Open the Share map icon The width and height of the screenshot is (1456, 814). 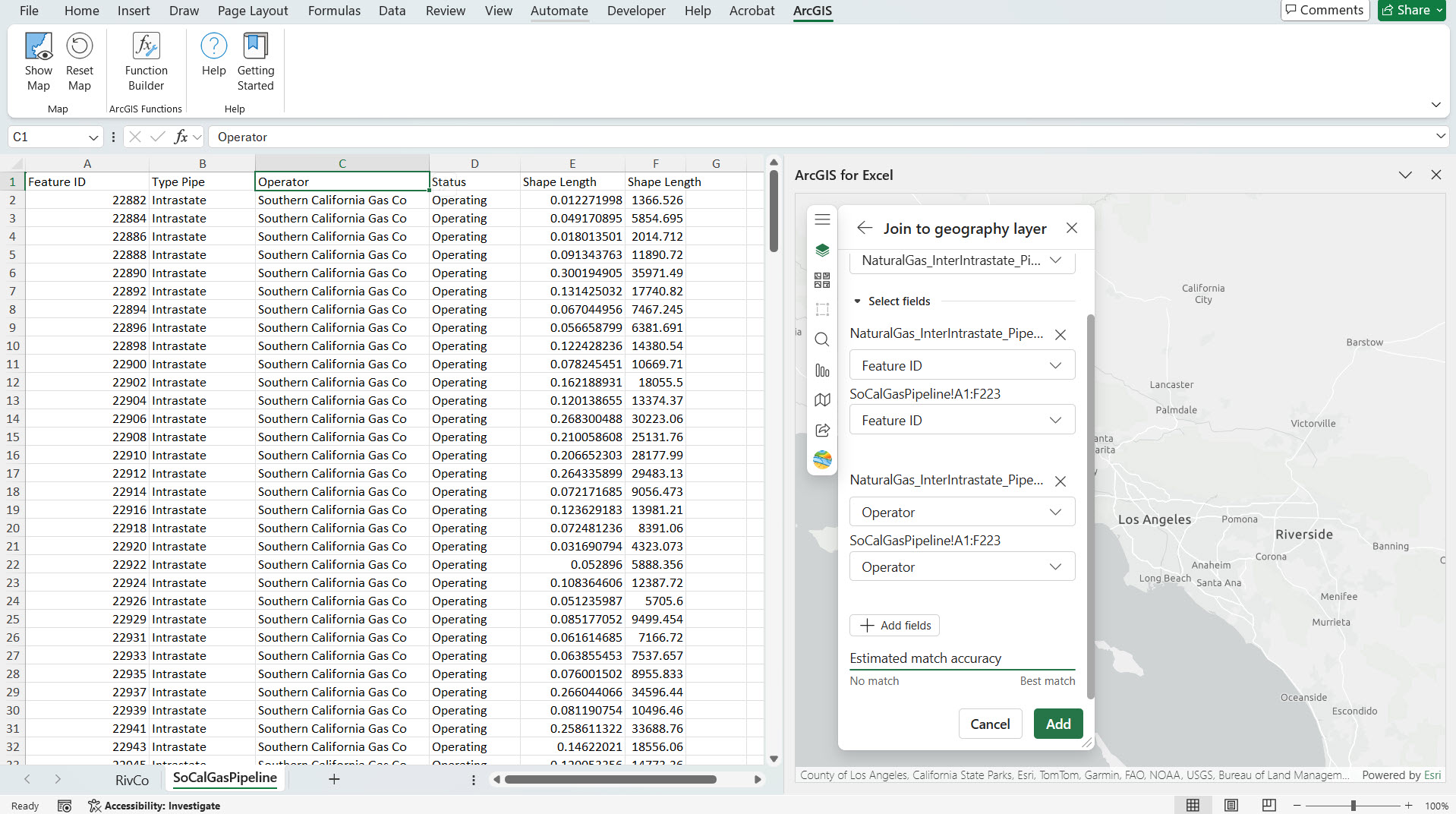click(822, 431)
